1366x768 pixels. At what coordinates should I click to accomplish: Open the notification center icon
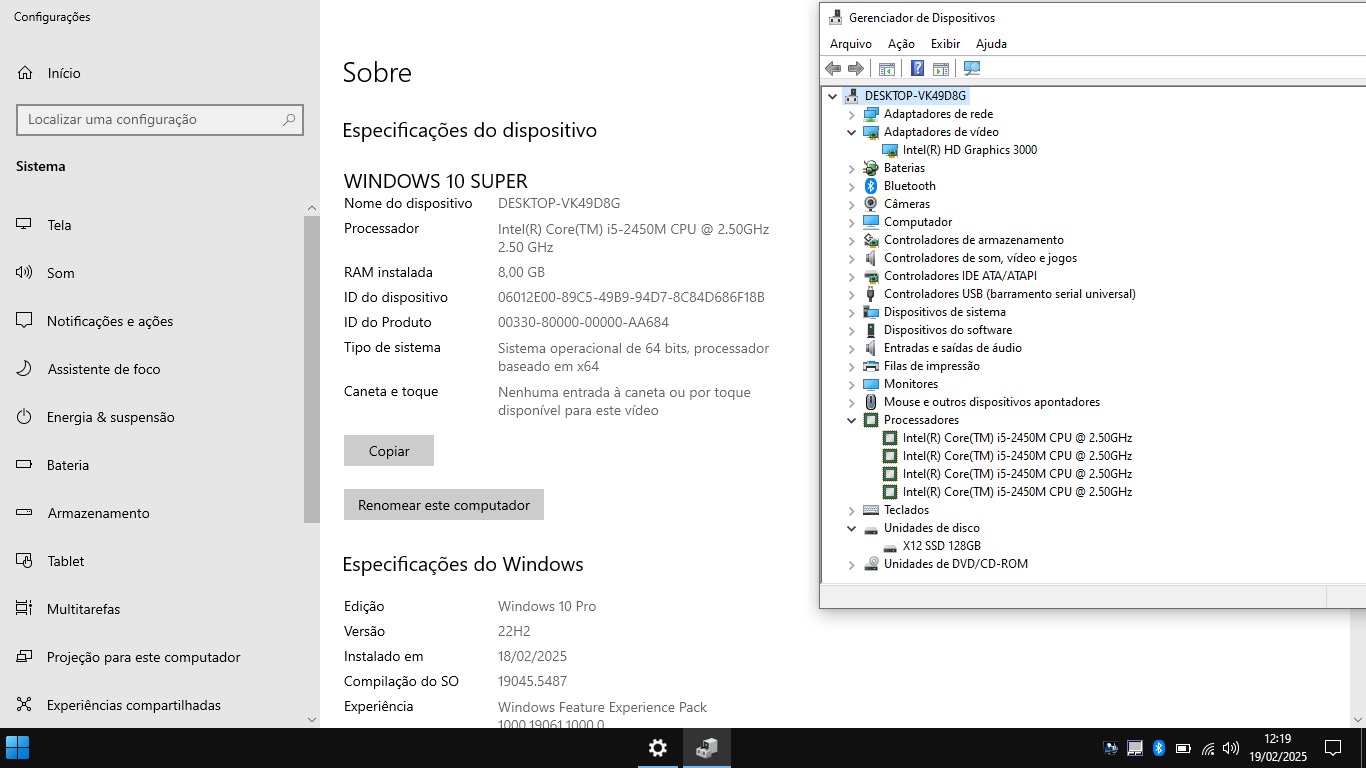[1333, 748]
